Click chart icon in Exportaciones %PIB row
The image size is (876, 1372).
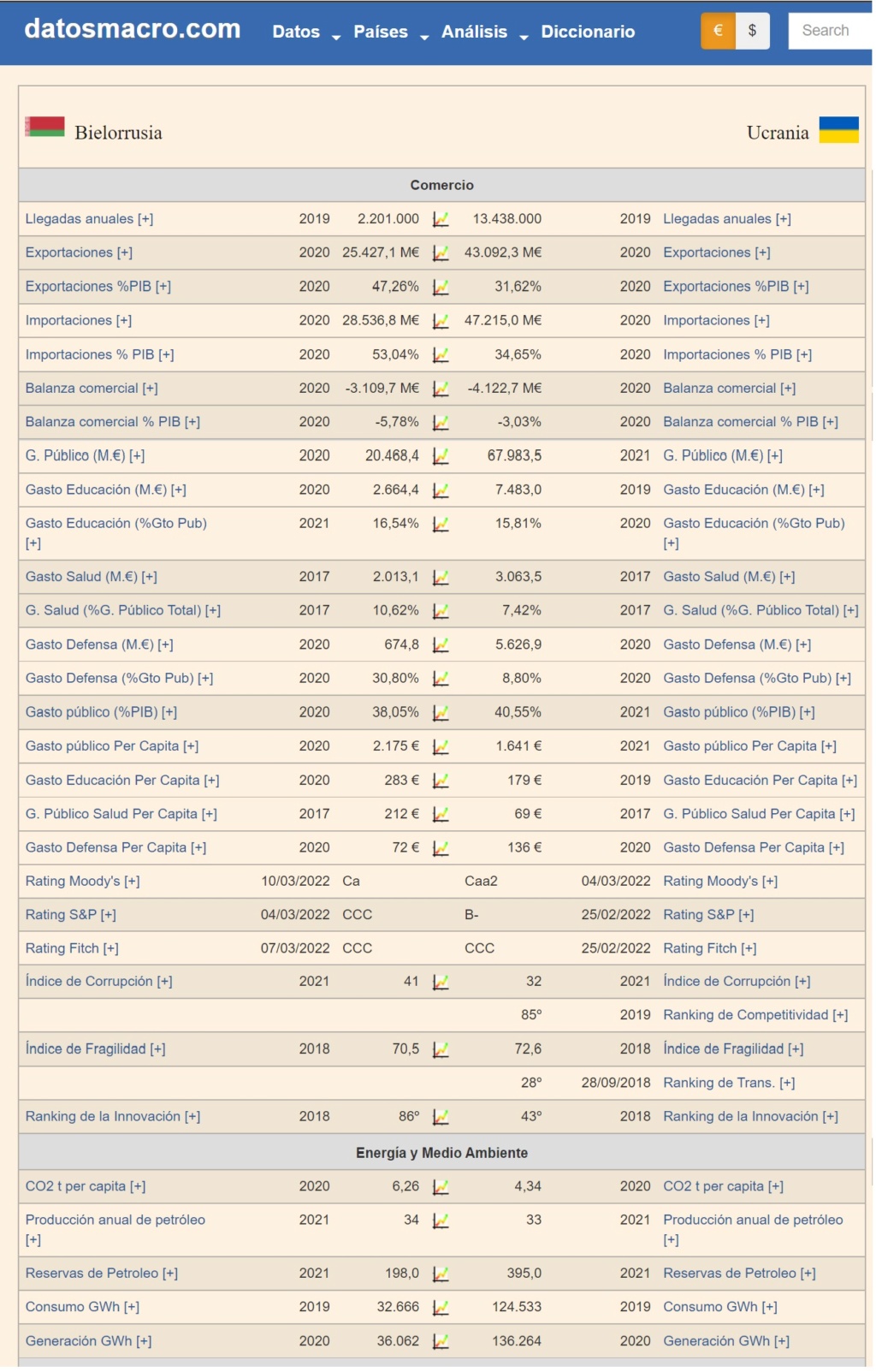pyautogui.click(x=441, y=288)
